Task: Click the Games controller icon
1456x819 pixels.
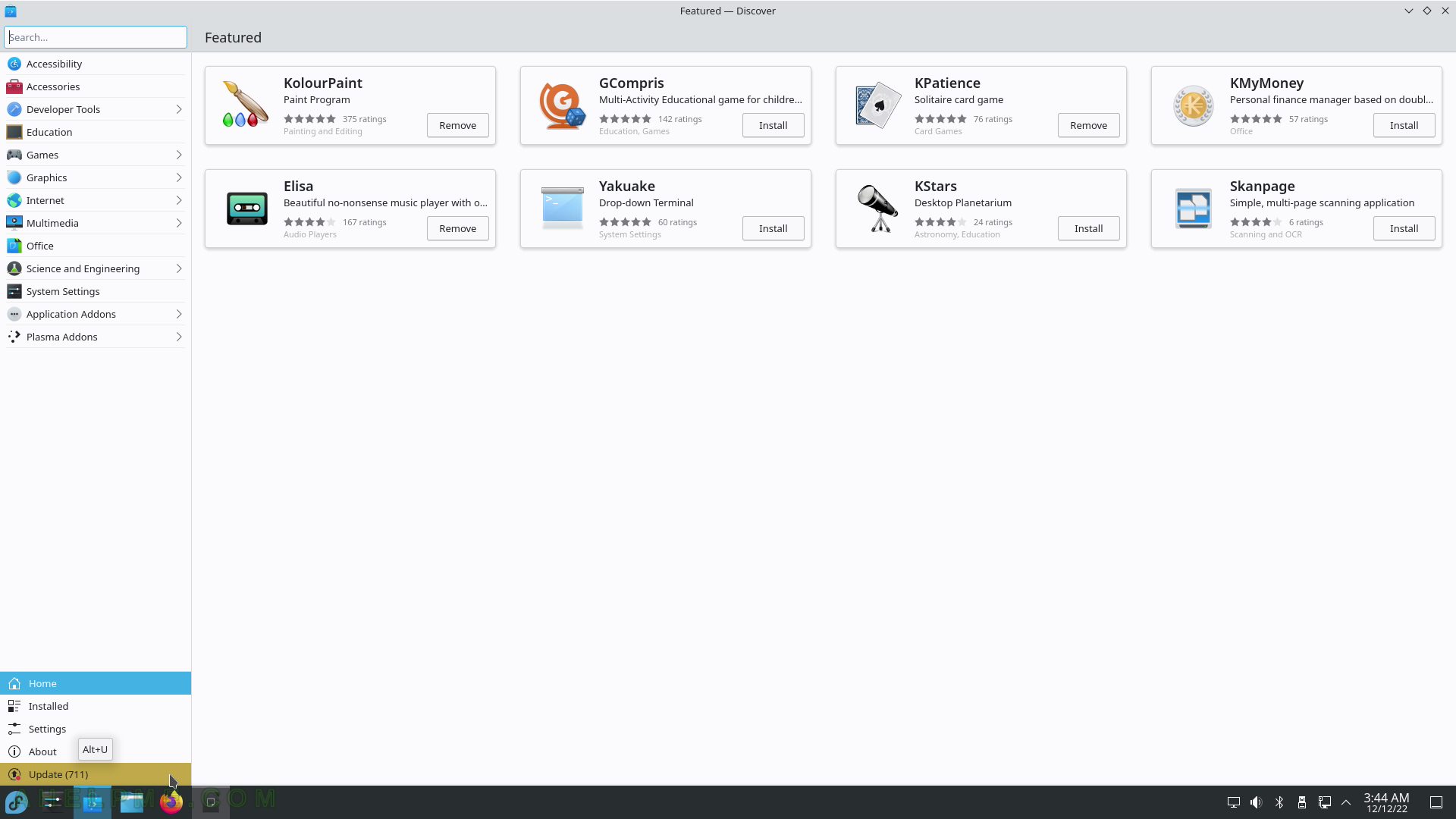Action: coord(14,155)
